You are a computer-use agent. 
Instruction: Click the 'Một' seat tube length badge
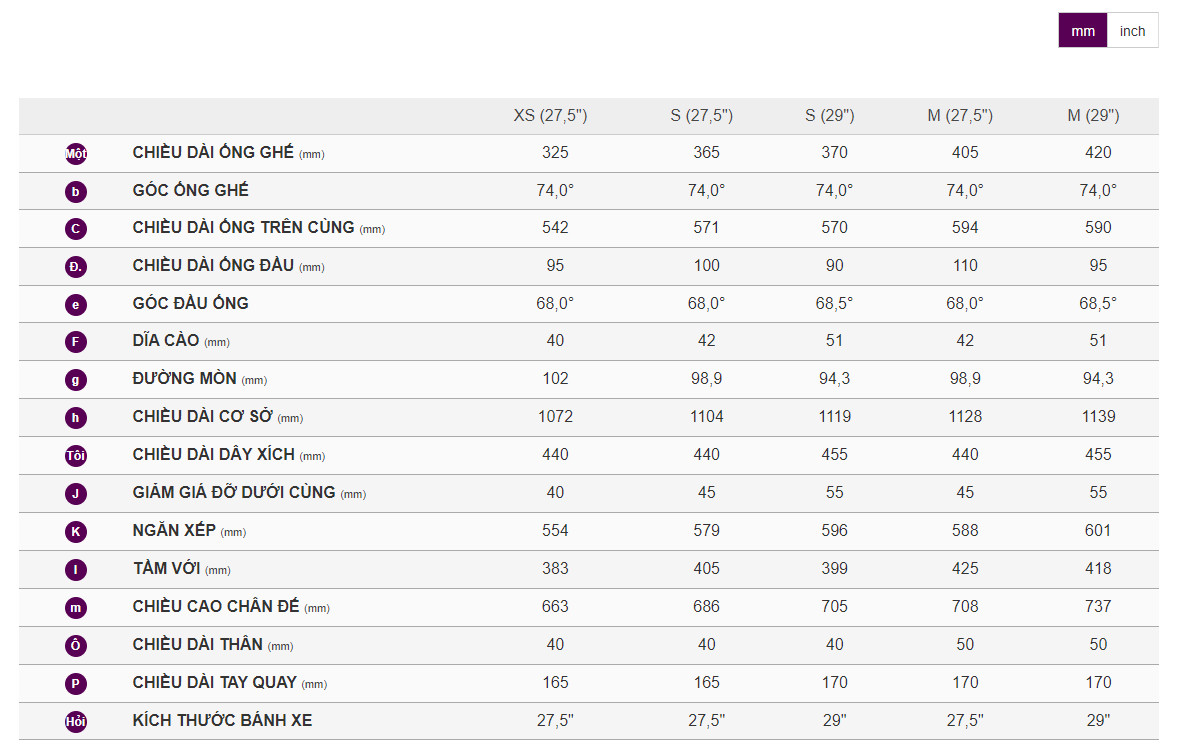[x=76, y=154]
